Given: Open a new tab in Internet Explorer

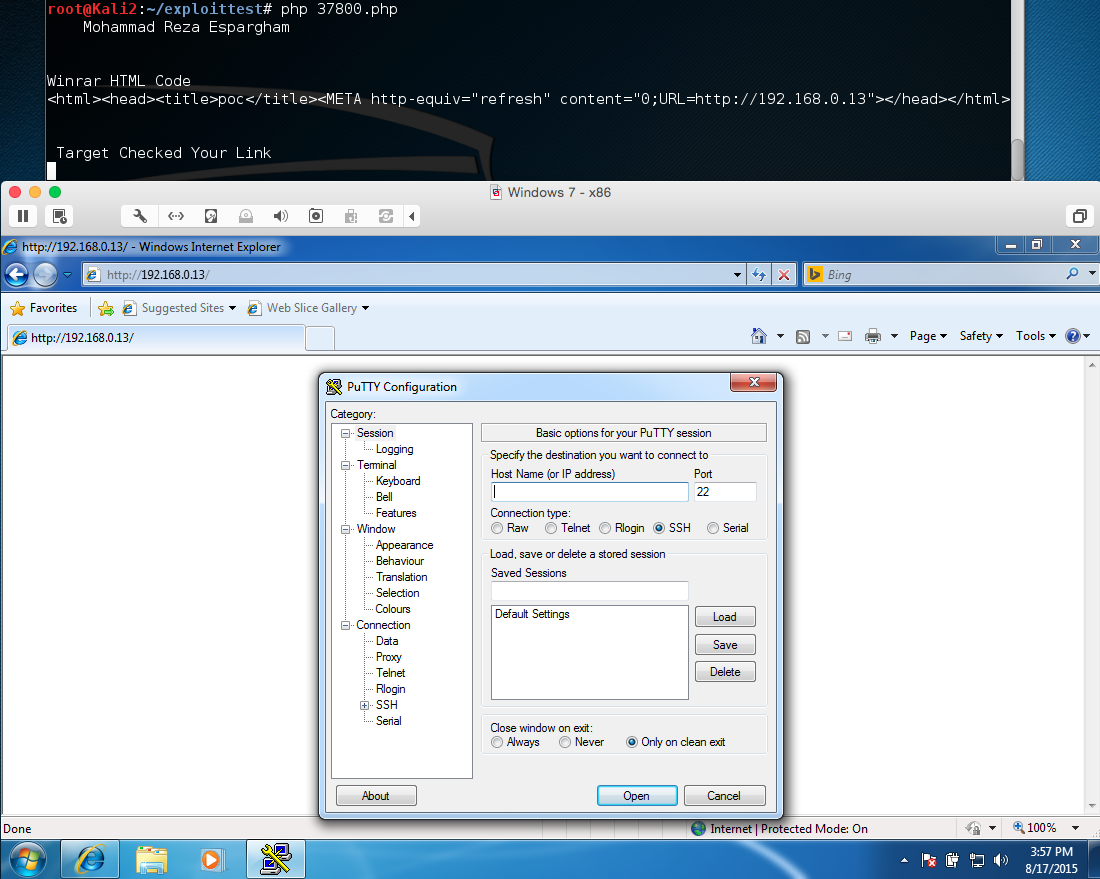Looking at the screenshot, I should click(320, 338).
